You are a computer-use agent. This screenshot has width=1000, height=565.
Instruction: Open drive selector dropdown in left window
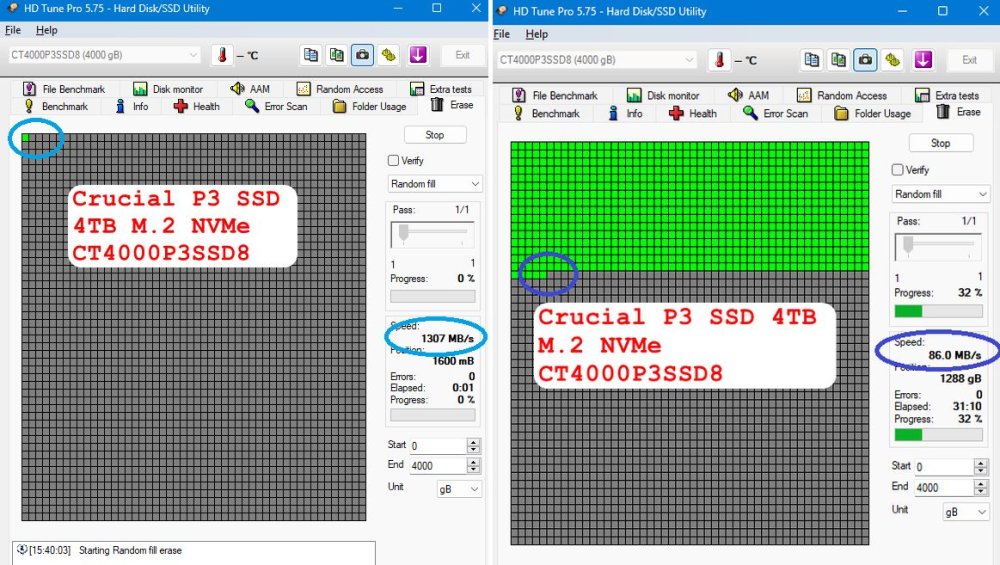(104, 55)
